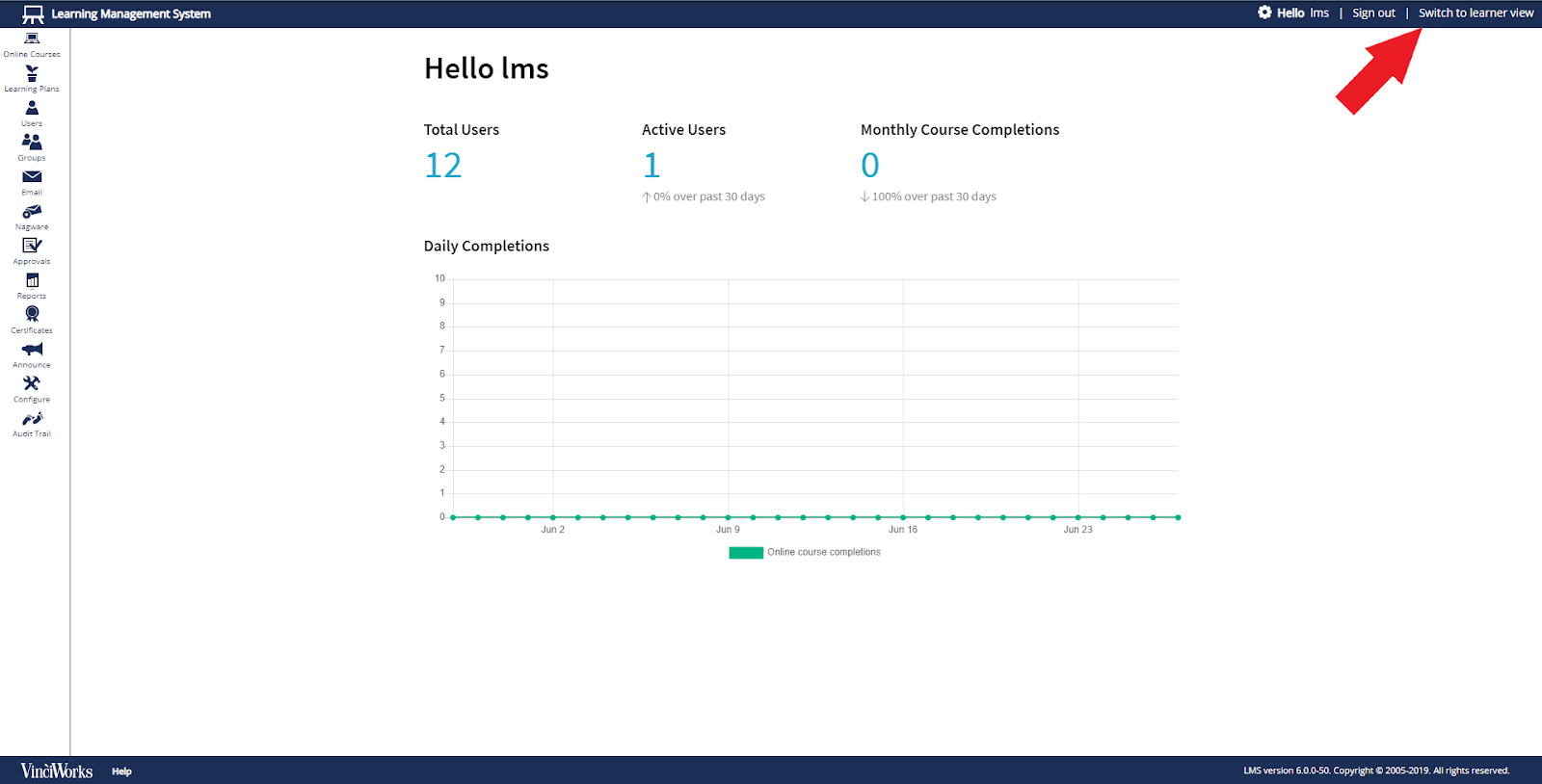Open the Audit Trail footprints icon
This screenshot has width=1542, height=784.
tap(32, 419)
